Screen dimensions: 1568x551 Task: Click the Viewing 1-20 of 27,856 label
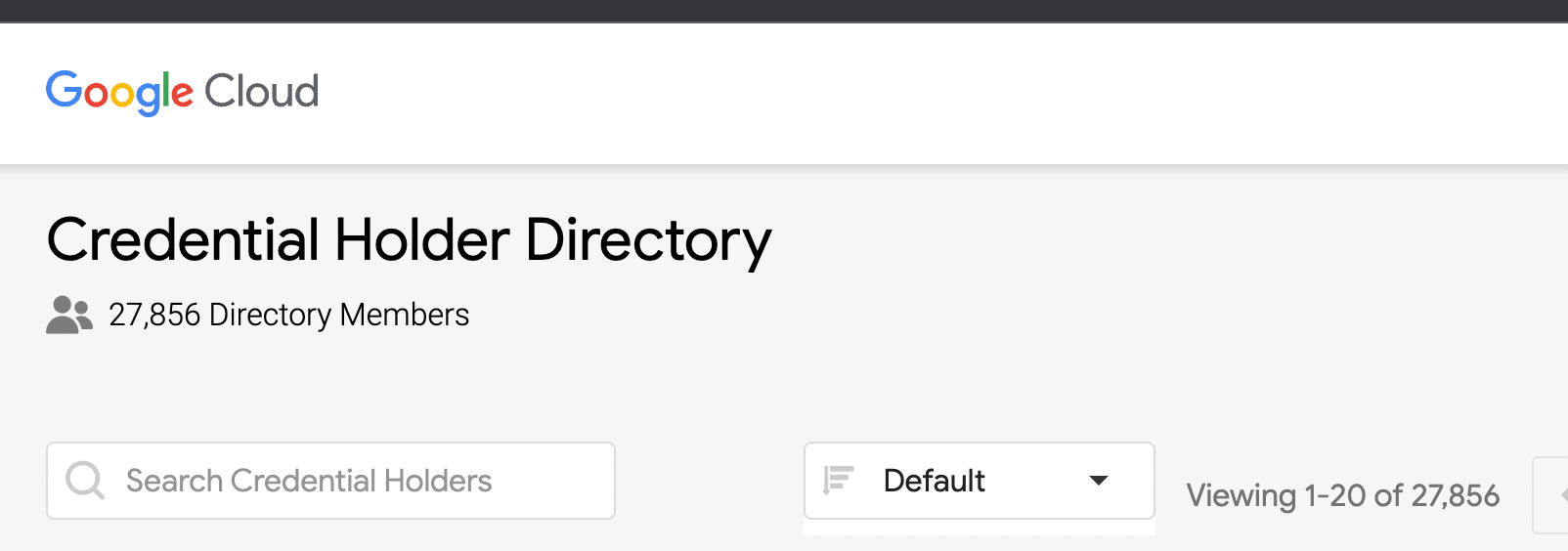[1342, 495]
